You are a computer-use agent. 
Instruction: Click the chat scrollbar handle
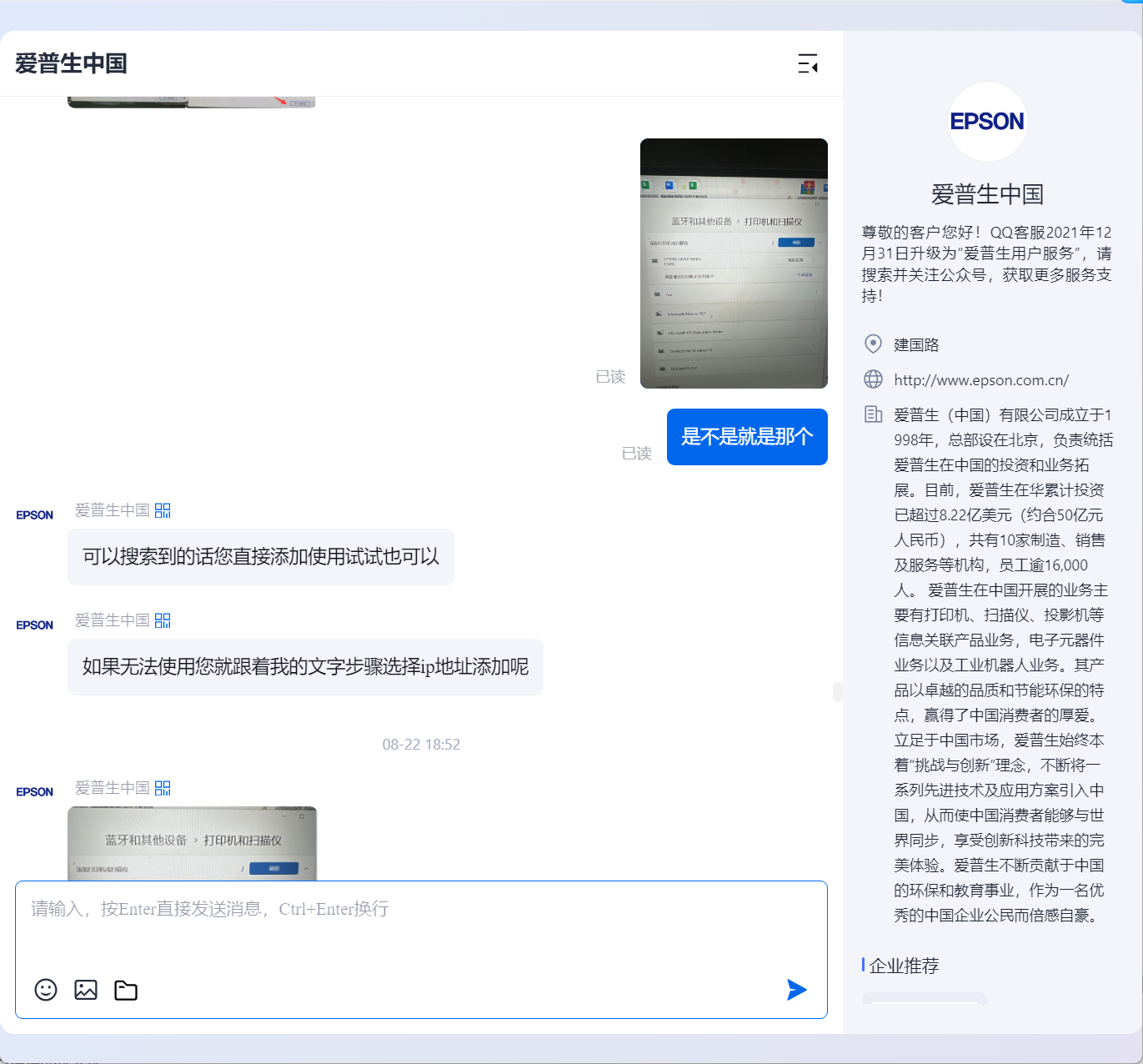coord(837,691)
